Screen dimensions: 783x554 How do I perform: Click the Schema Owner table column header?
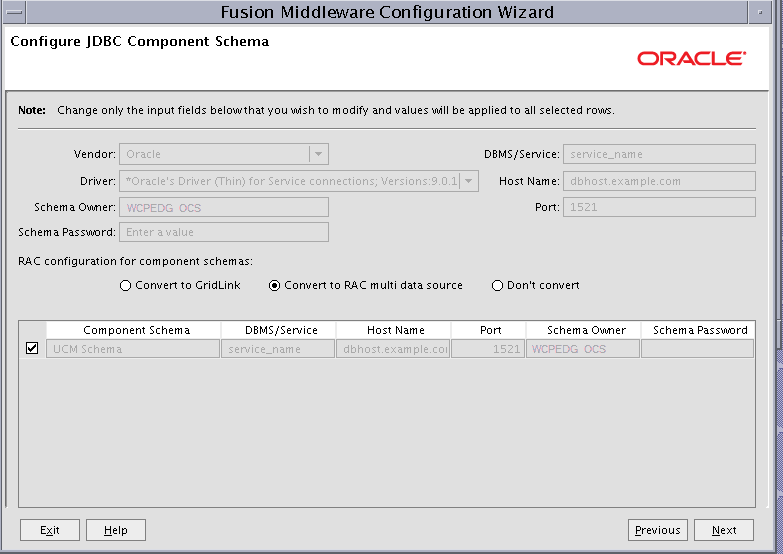click(x=583, y=330)
